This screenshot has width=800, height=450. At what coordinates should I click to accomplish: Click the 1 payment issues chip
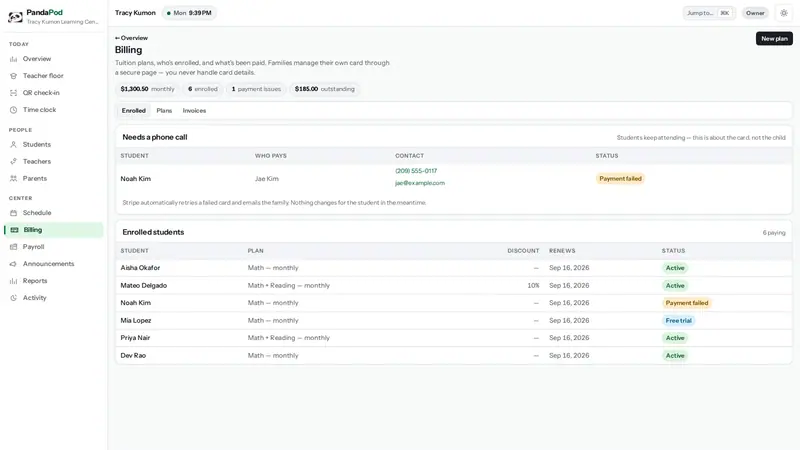tap(256, 89)
